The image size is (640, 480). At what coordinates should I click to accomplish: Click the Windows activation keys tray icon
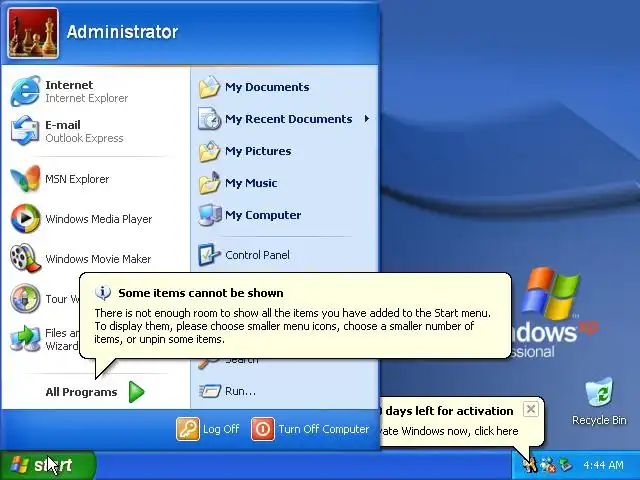[x=529, y=464]
